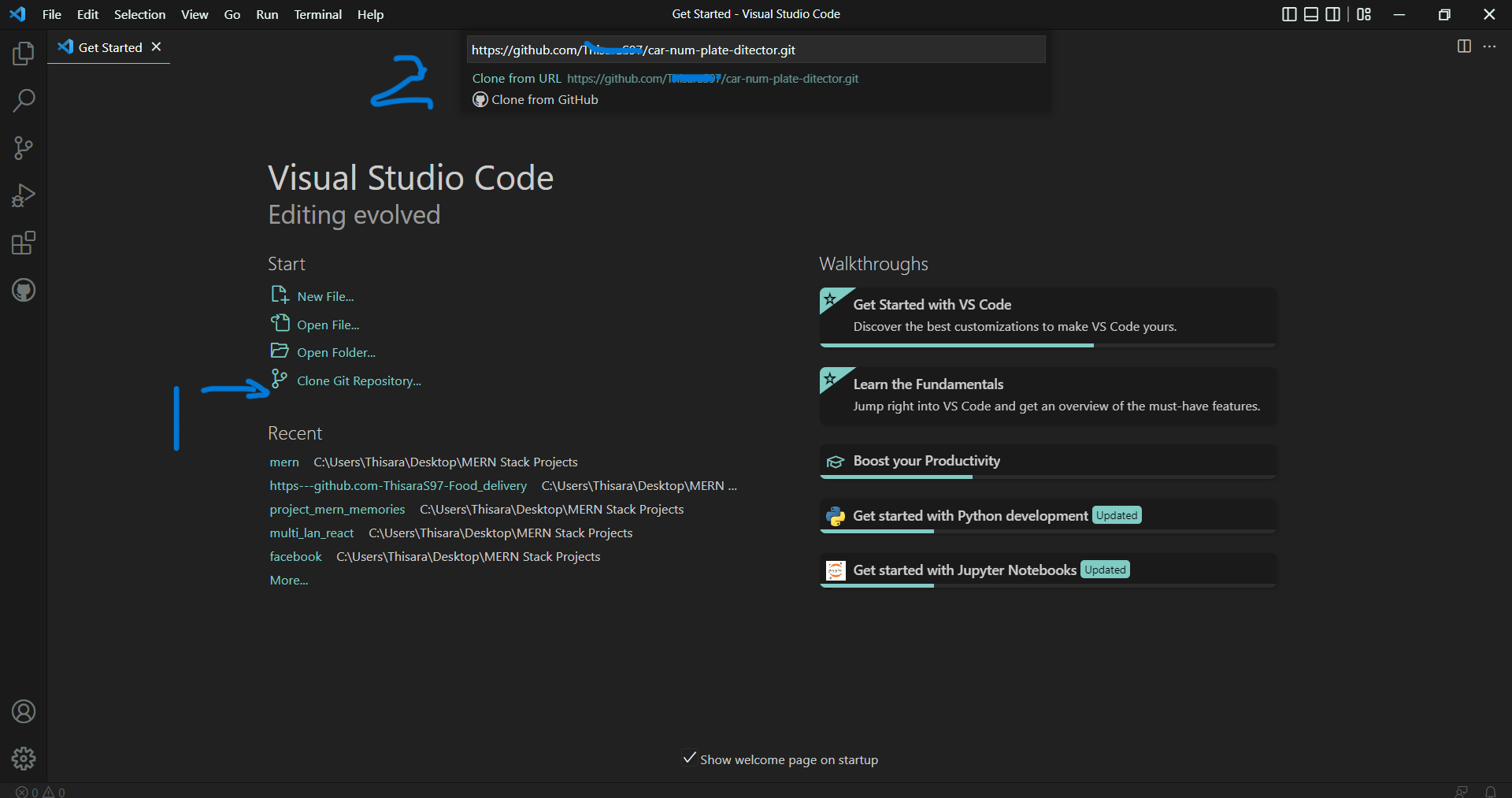Image resolution: width=1512 pixels, height=798 pixels.
Task: Click the Python icon in walkthroughs
Action: pyautogui.click(x=836, y=516)
